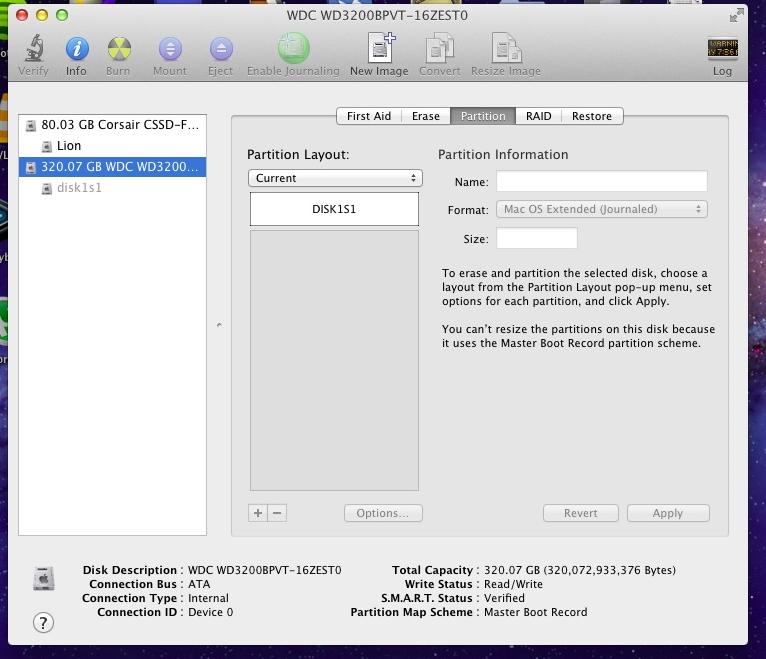Switch to the Erase tab
This screenshot has height=659, width=766.
pos(426,116)
